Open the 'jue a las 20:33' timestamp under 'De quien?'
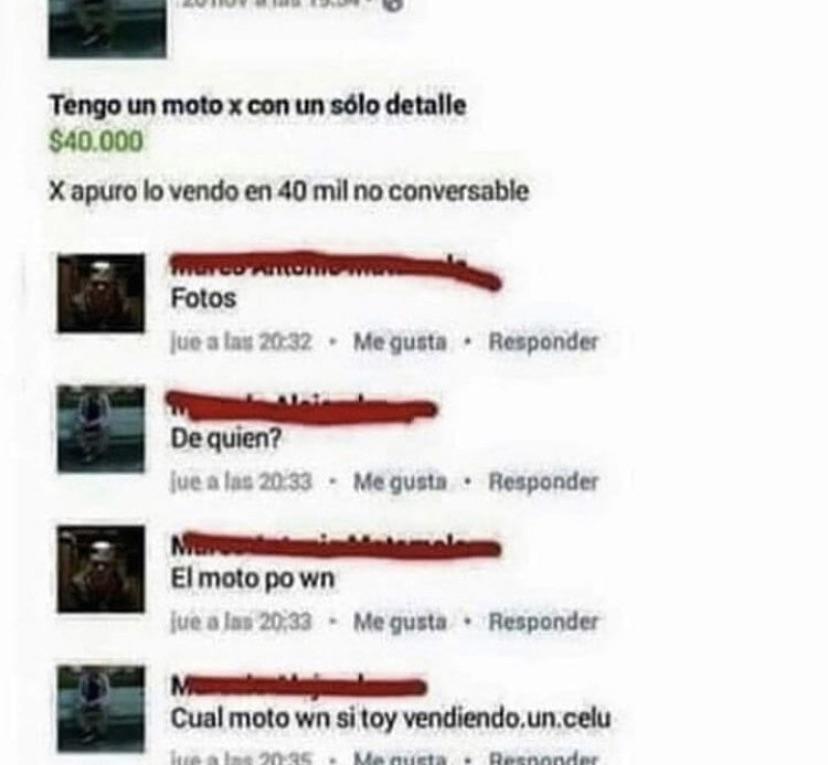This screenshot has width=828, height=765. click(x=241, y=481)
